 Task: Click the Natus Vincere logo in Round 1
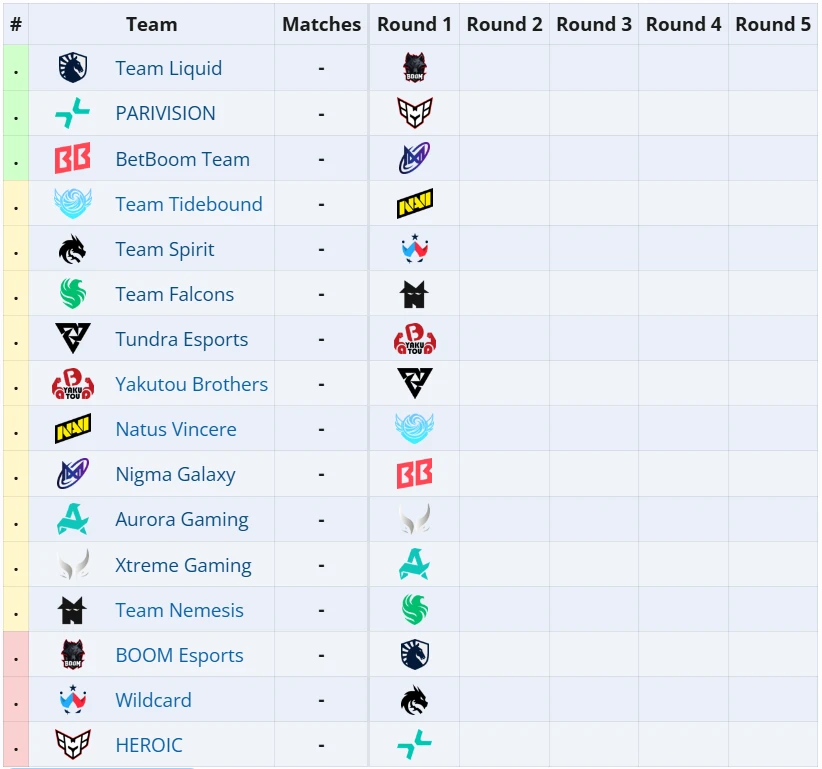[x=415, y=203]
